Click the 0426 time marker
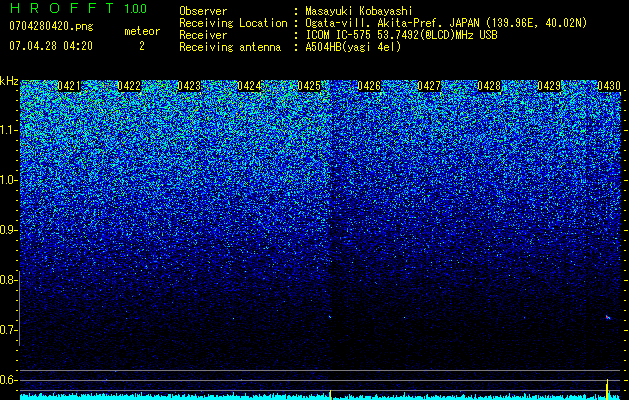The image size is (629, 400). [x=369, y=86]
